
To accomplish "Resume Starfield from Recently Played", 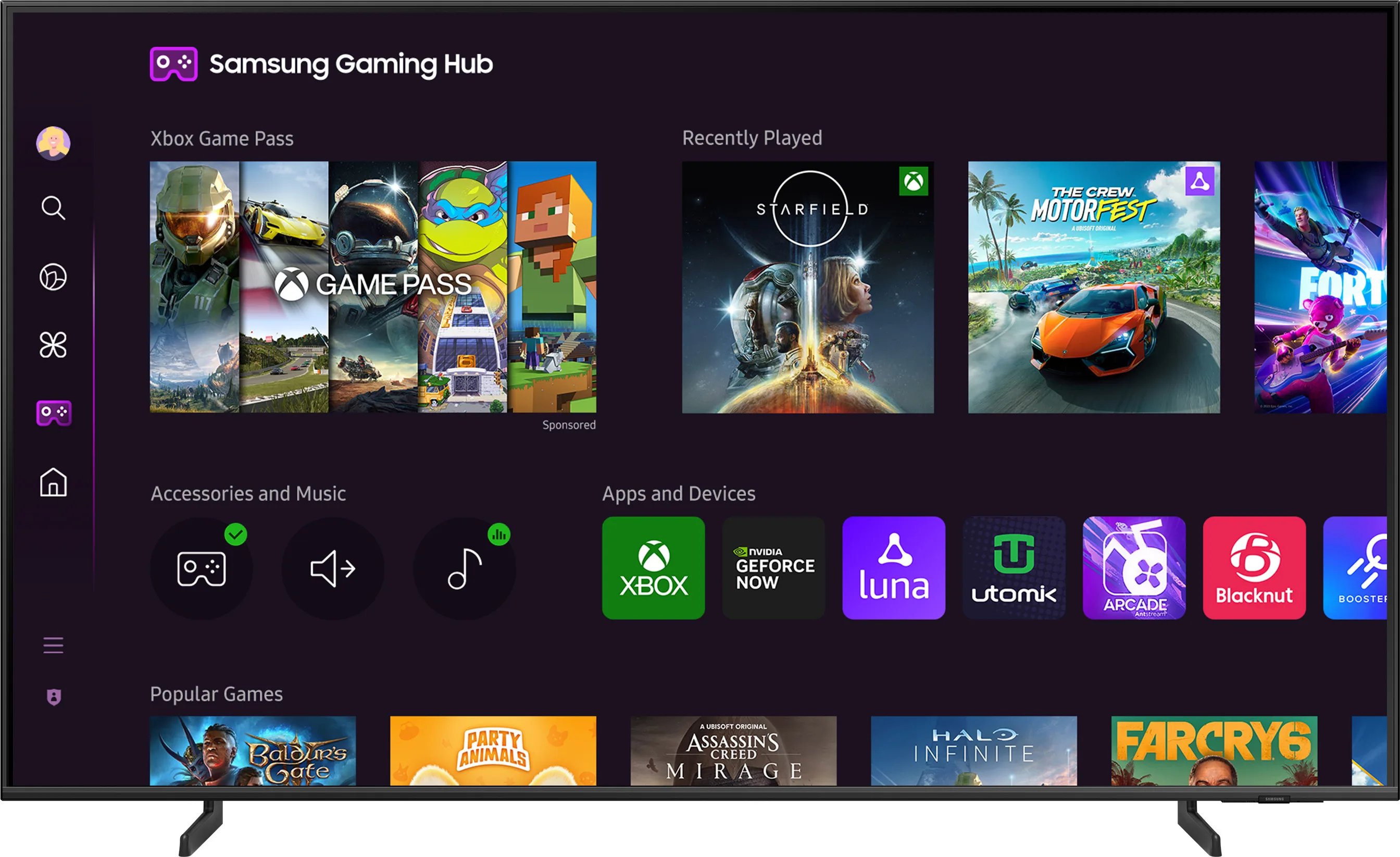I will point(808,287).
